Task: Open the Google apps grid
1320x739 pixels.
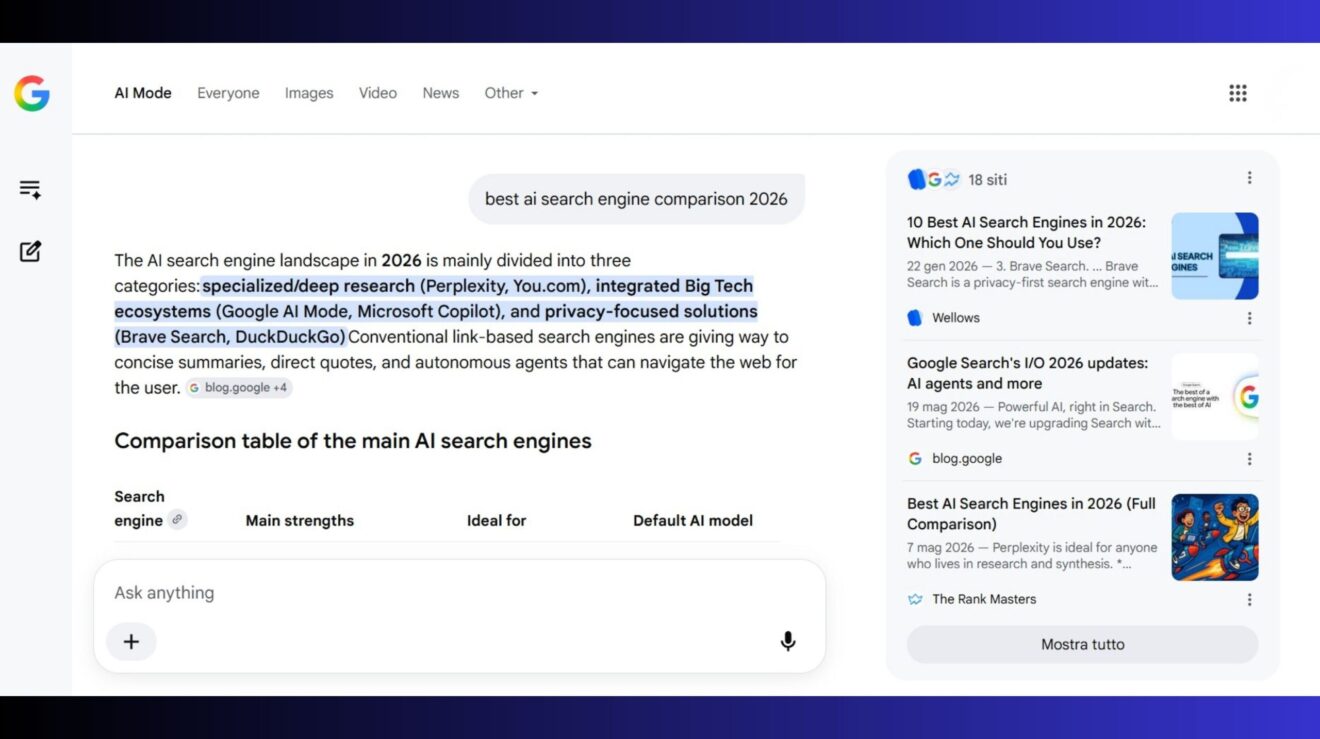Action: tap(1238, 93)
